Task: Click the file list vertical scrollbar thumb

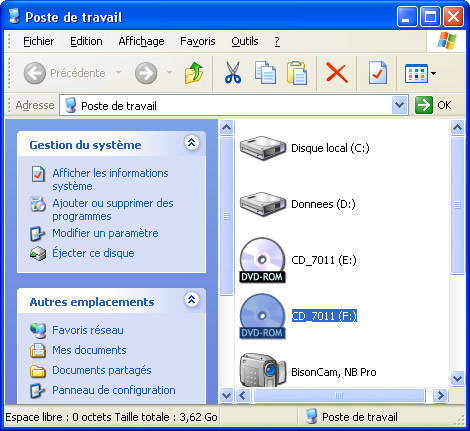Action: coord(457,205)
